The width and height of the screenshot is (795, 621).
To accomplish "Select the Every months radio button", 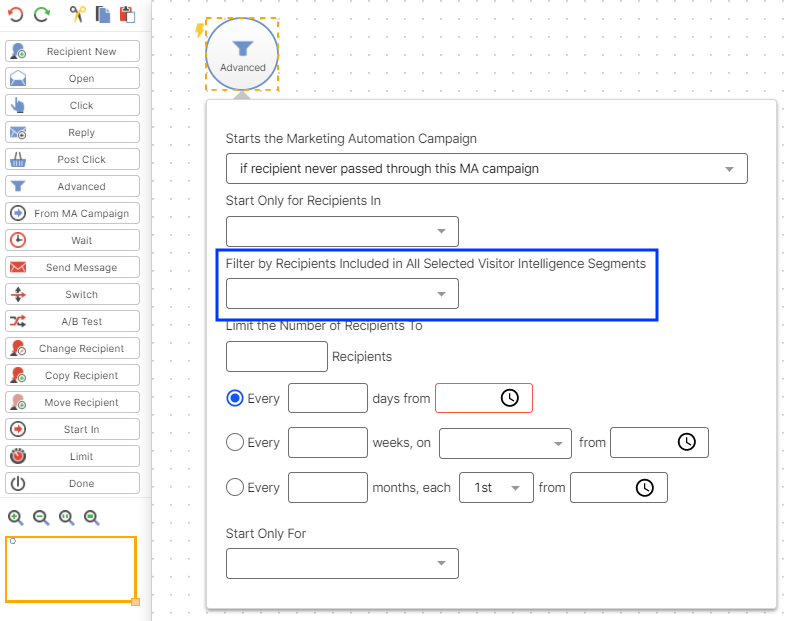I will pos(235,487).
